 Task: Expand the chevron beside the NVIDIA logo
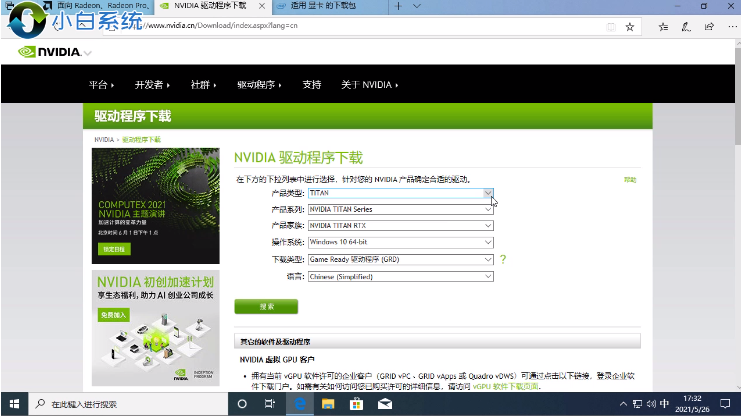(x=87, y=53)
